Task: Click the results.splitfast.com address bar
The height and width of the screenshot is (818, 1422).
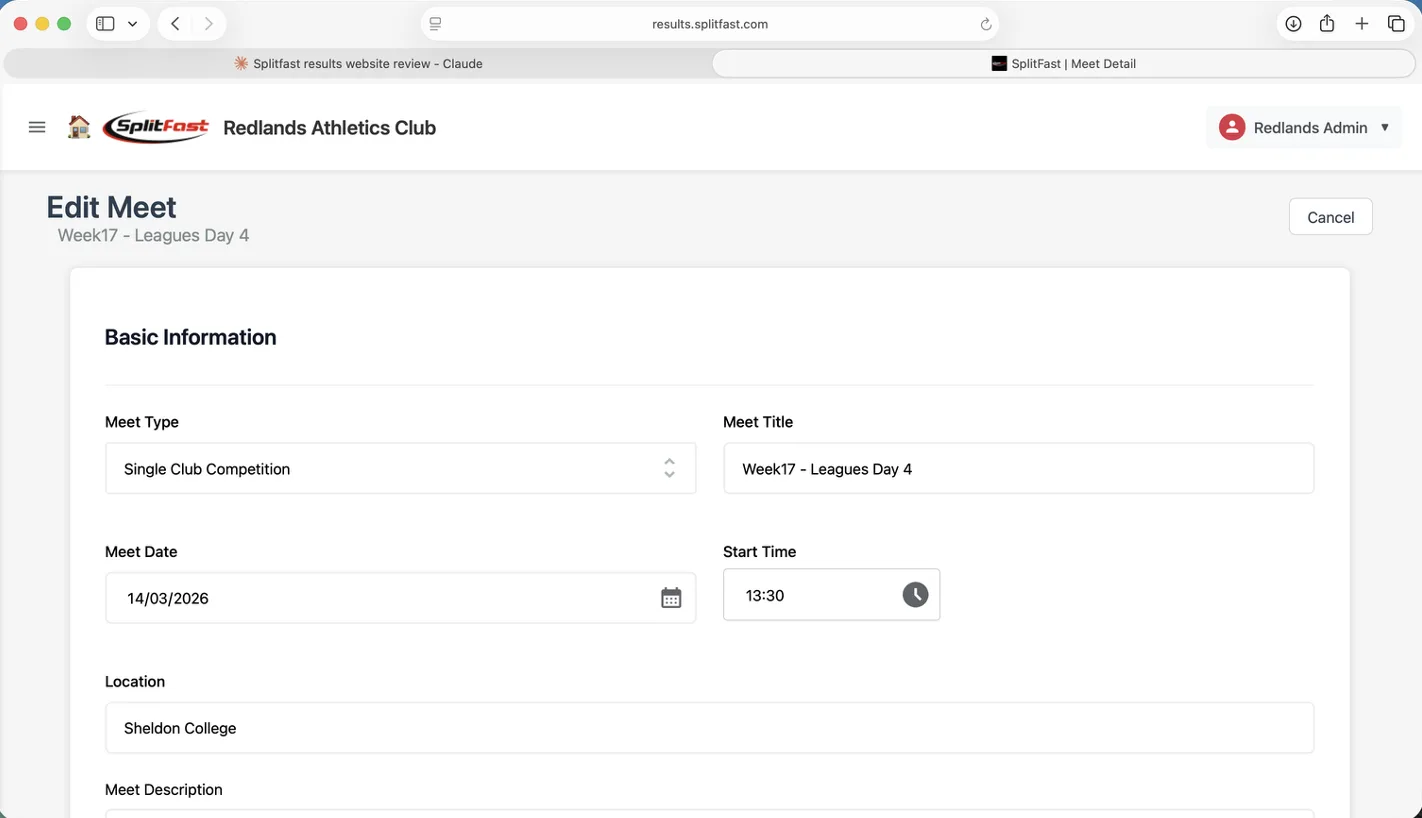Action: [x=710, y=24]
